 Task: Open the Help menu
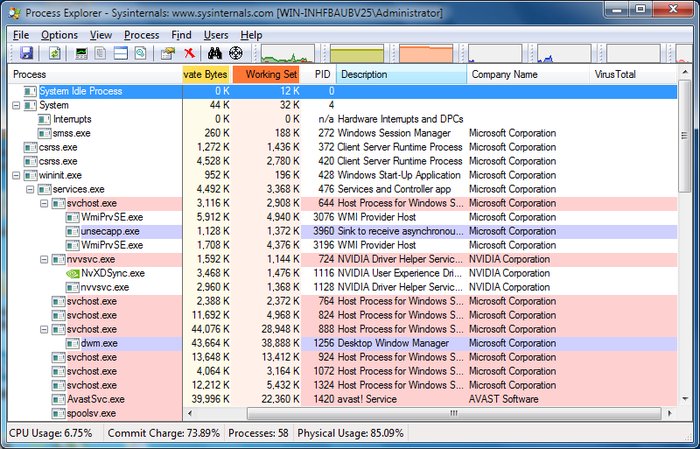click(251, 35)
